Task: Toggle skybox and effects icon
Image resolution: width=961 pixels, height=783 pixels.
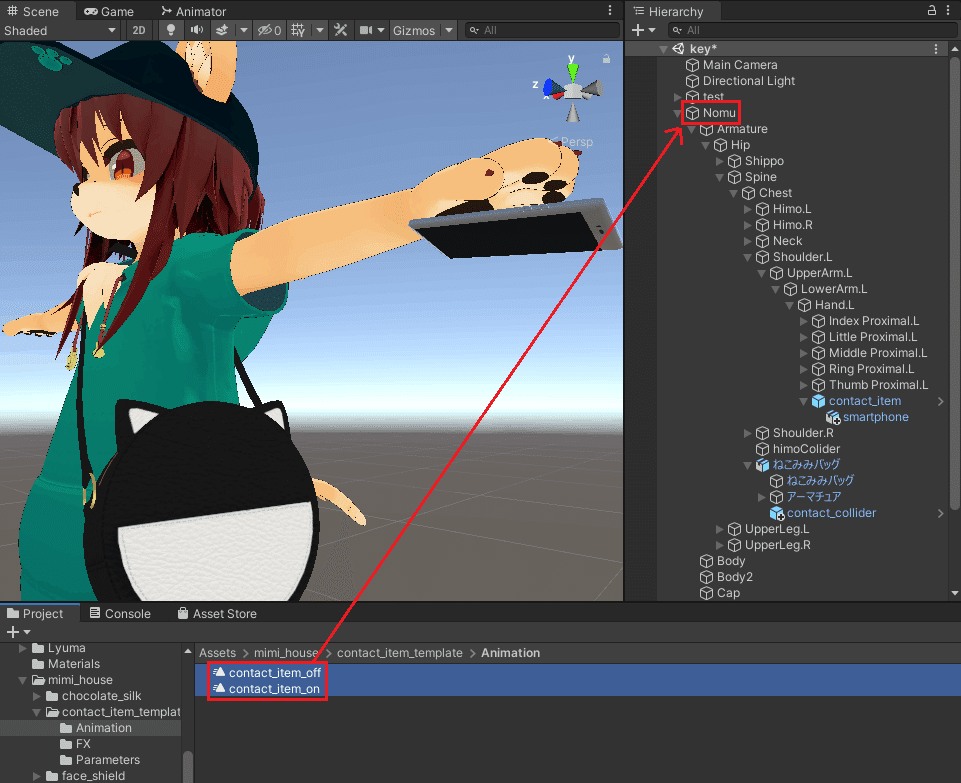Action: [222, 30]
